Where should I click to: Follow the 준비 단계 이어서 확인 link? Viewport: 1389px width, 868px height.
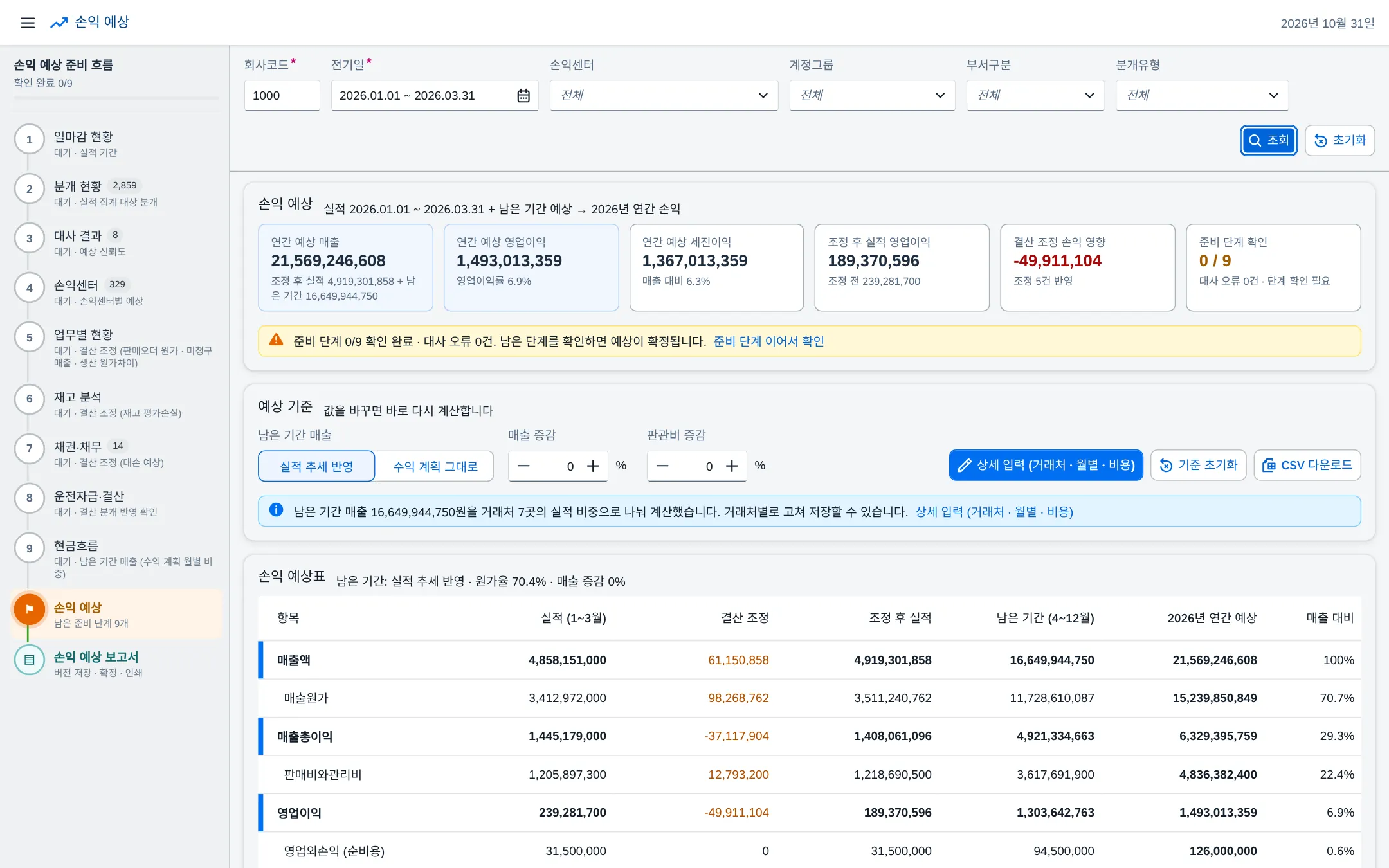point(768,341)
